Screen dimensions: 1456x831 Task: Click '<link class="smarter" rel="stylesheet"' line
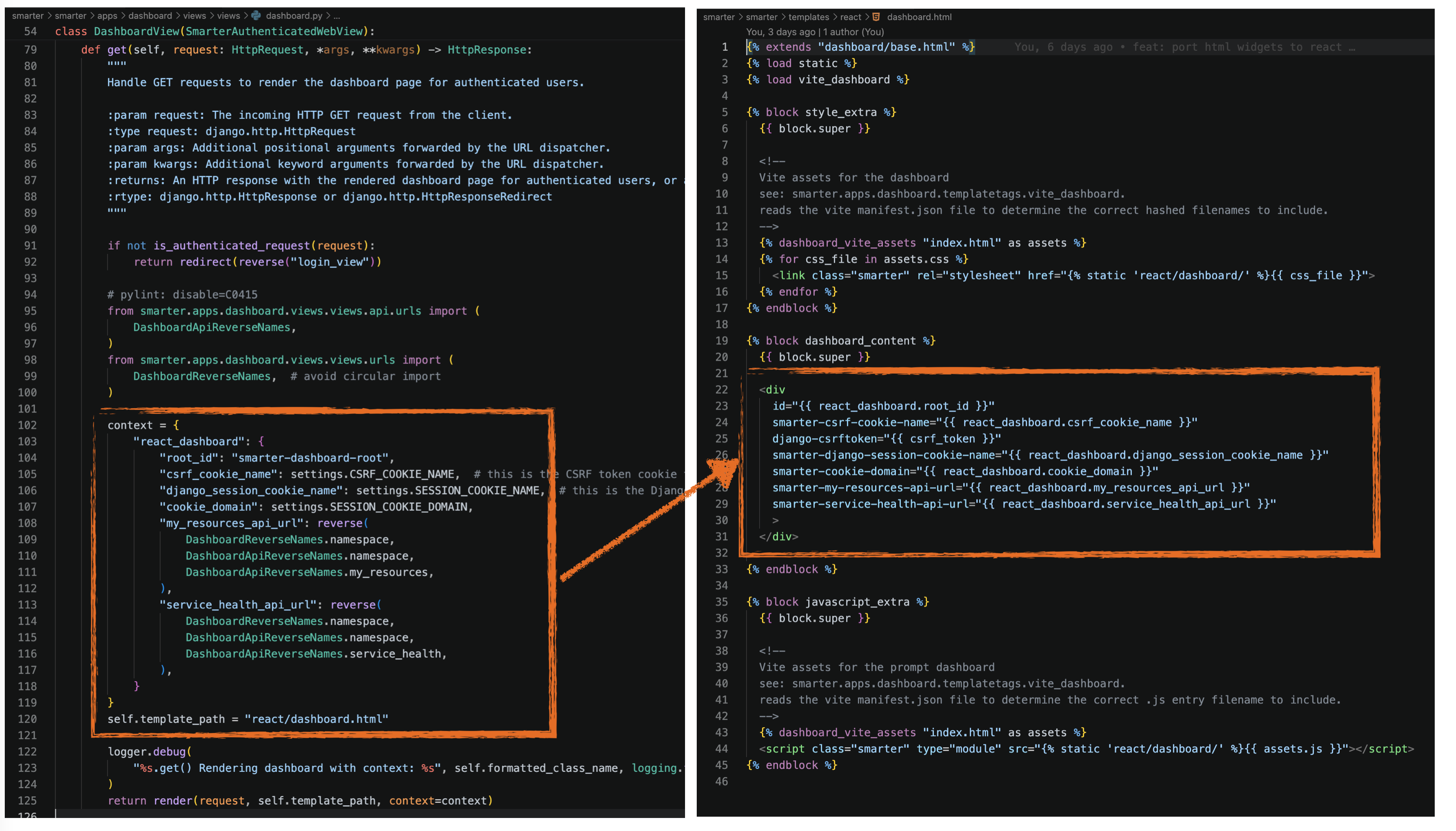1073,276
